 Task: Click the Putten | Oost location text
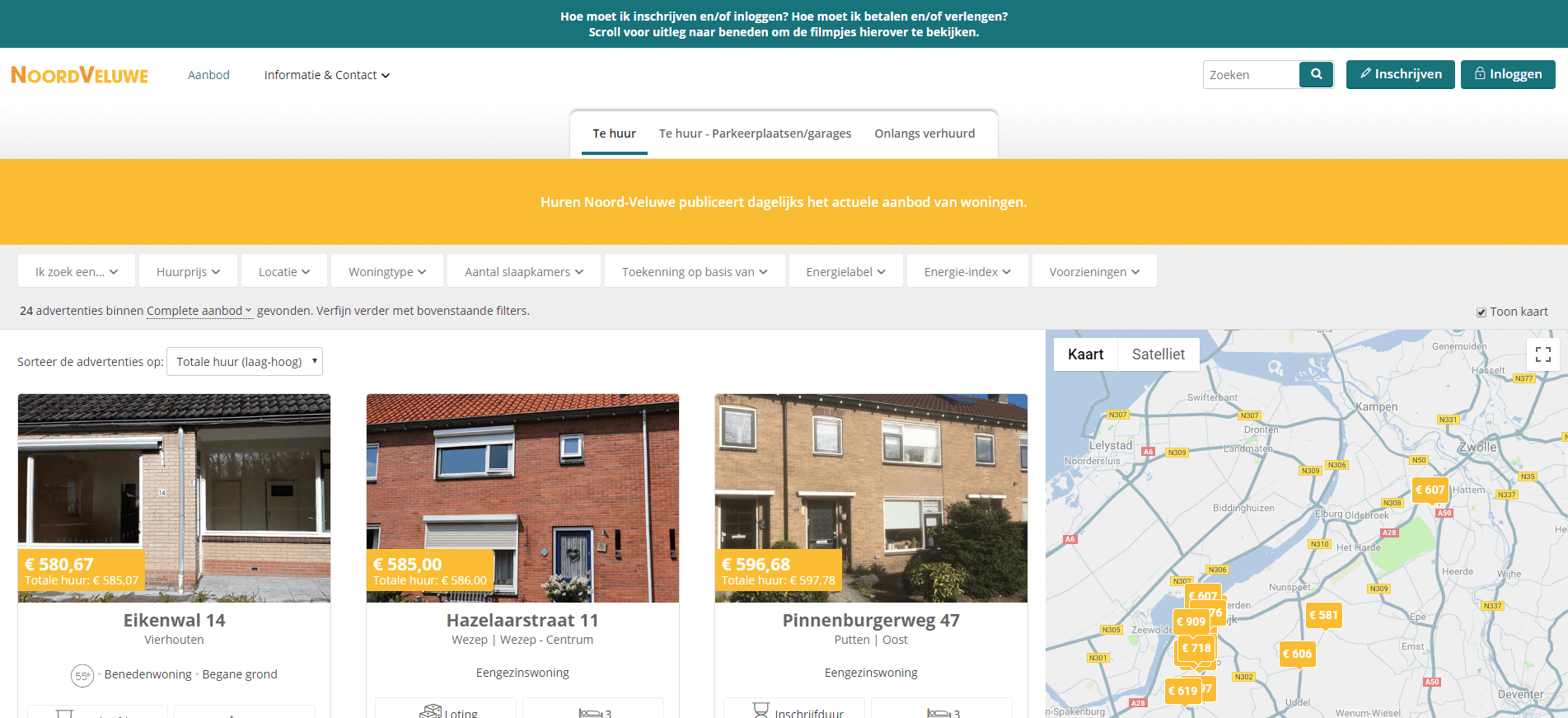pos(871,640)
